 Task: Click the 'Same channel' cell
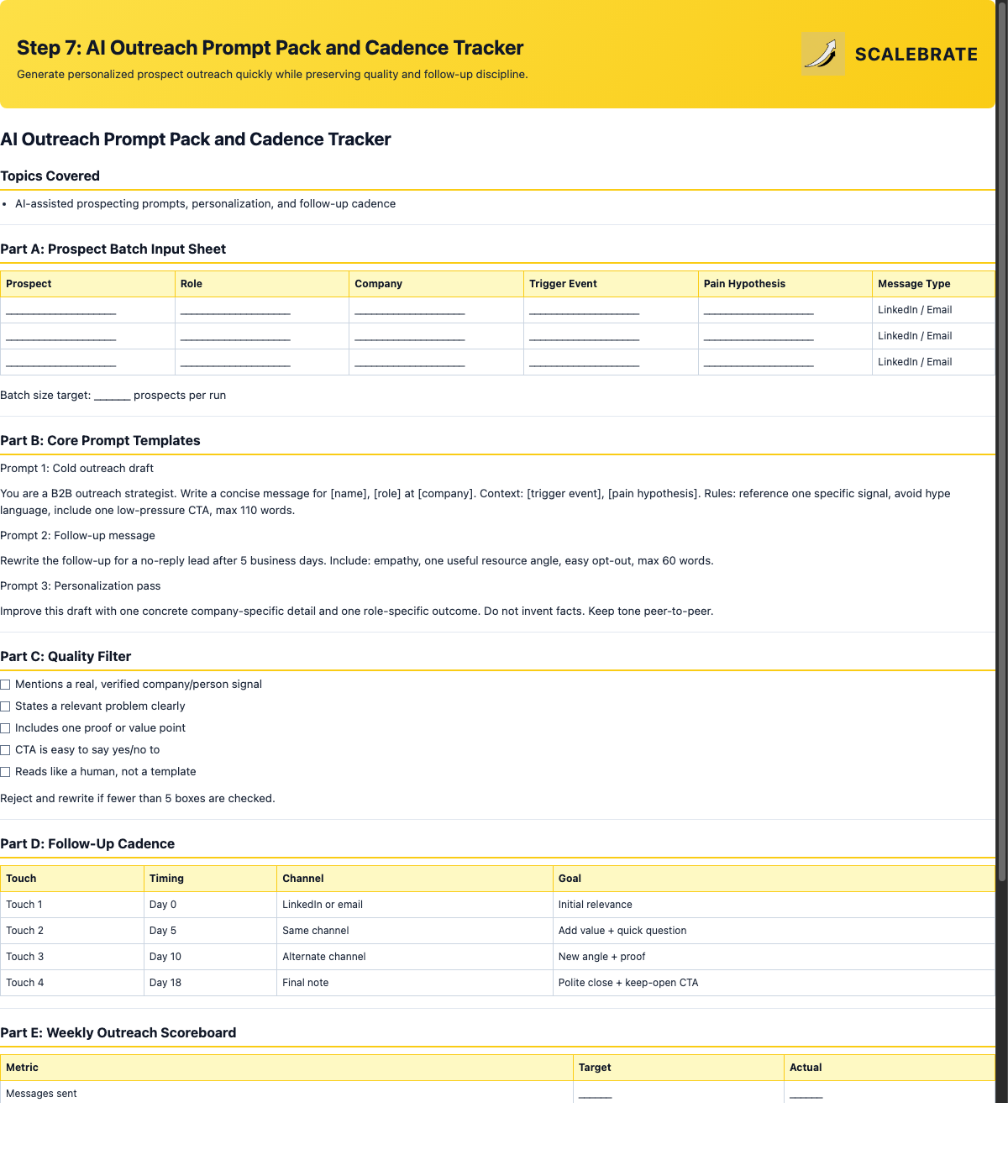(415, 931)
